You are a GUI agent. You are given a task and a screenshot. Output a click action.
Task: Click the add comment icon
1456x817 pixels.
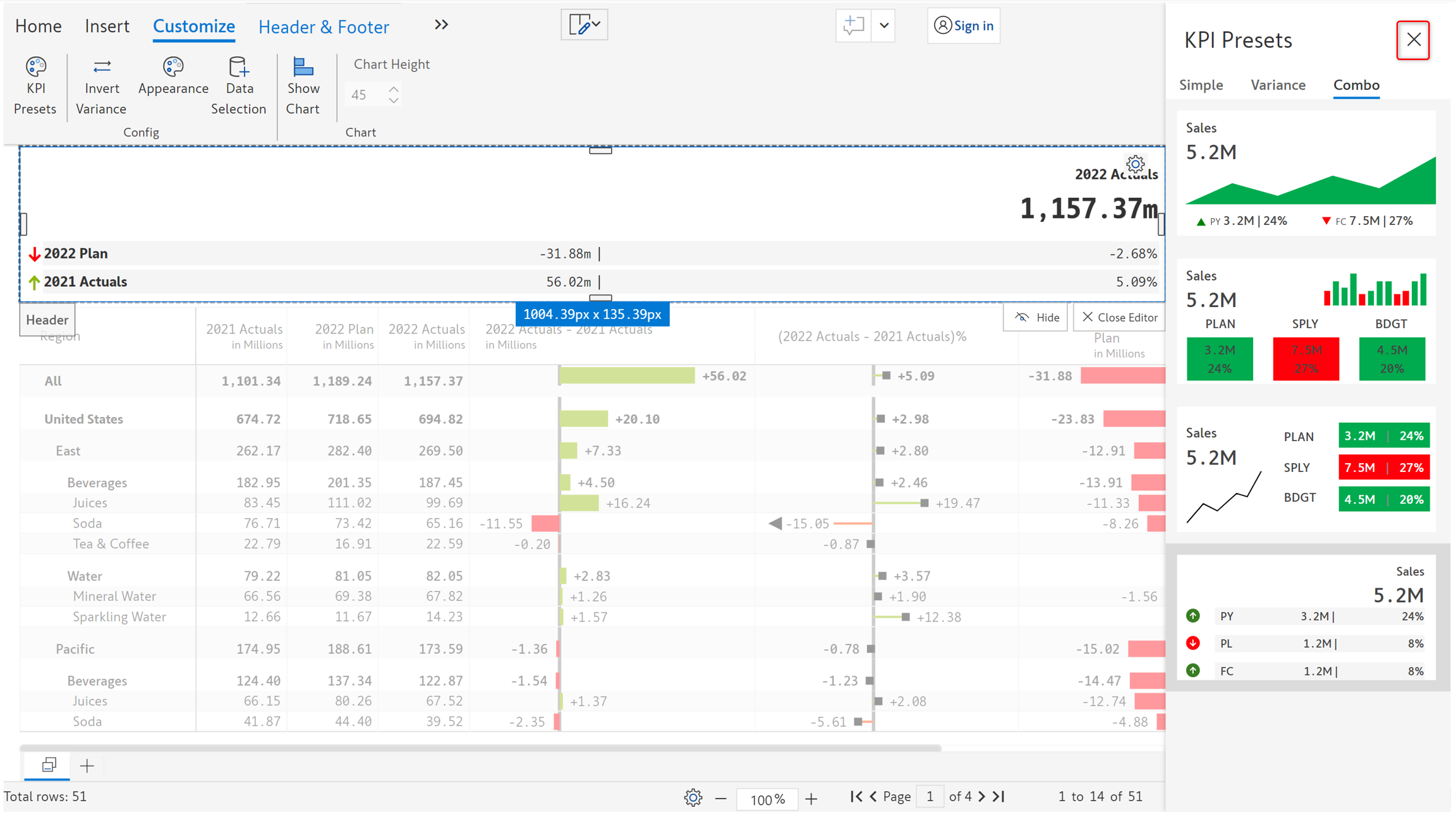pyautogui.click(x=853, y=25)
